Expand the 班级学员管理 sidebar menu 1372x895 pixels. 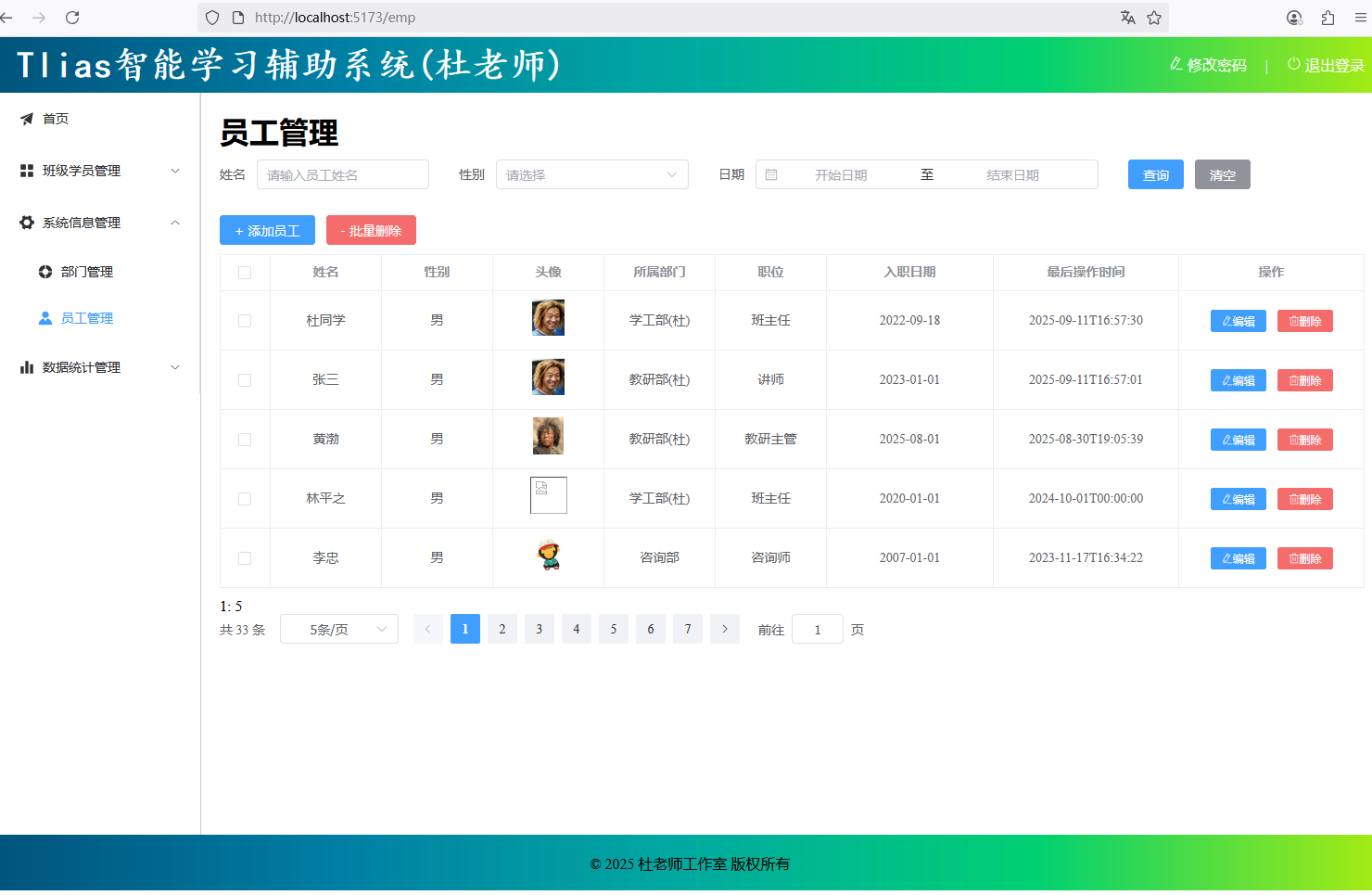(99, 171)
